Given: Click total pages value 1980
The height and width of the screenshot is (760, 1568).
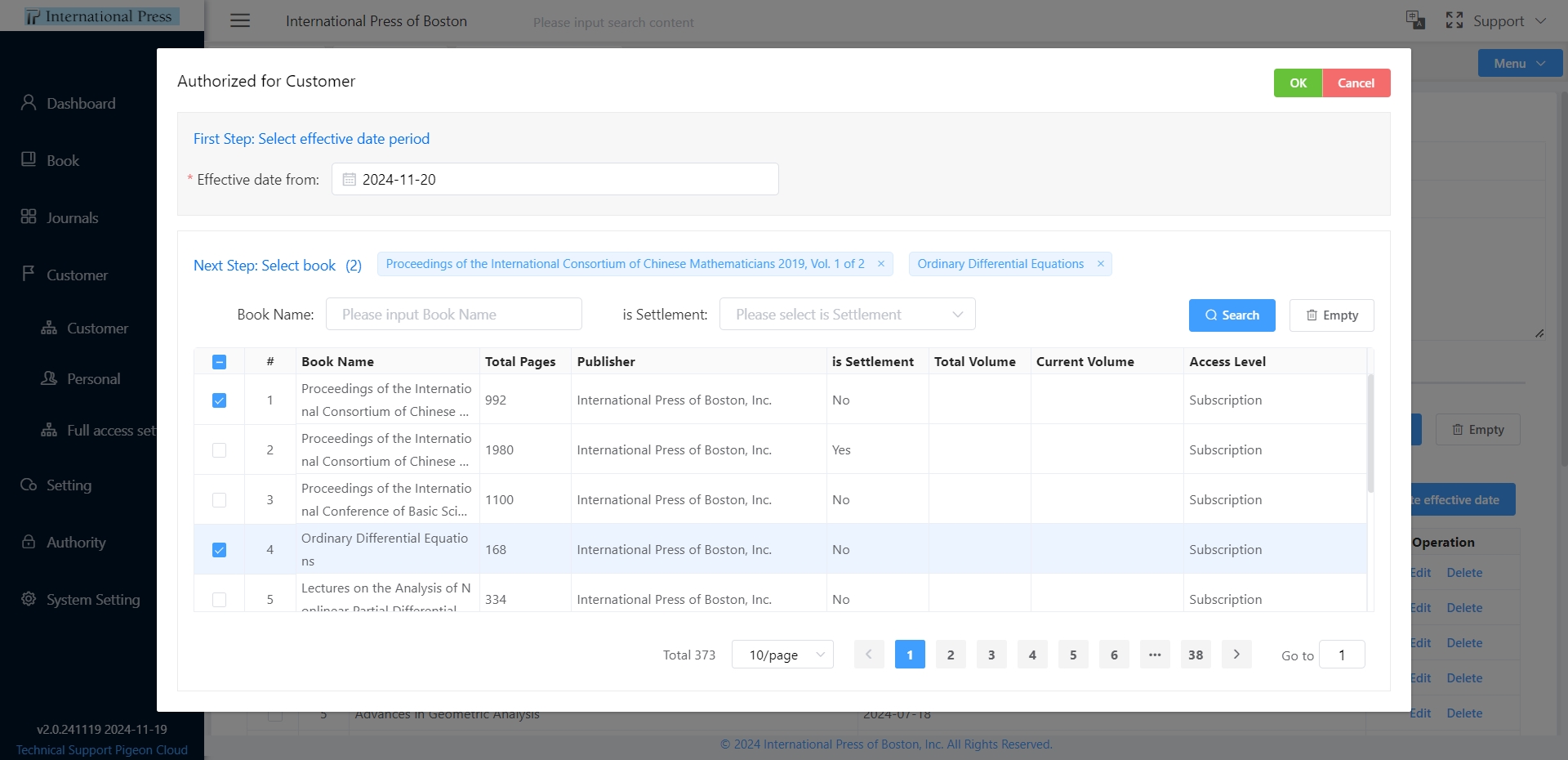Looking at the screenshot, I should [499, 450].
